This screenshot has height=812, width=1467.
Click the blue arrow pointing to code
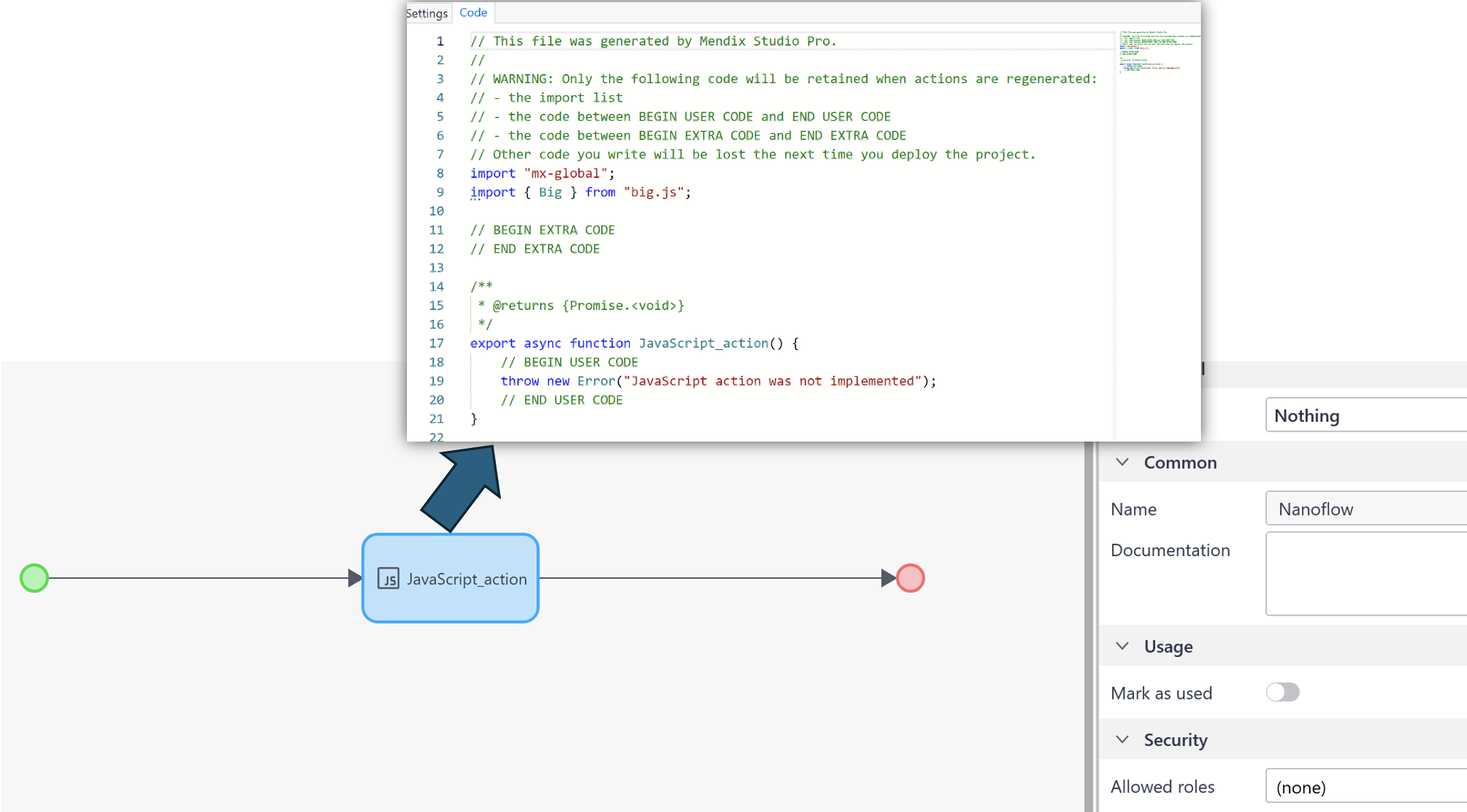pyautogui.click(x=462, y=488)
